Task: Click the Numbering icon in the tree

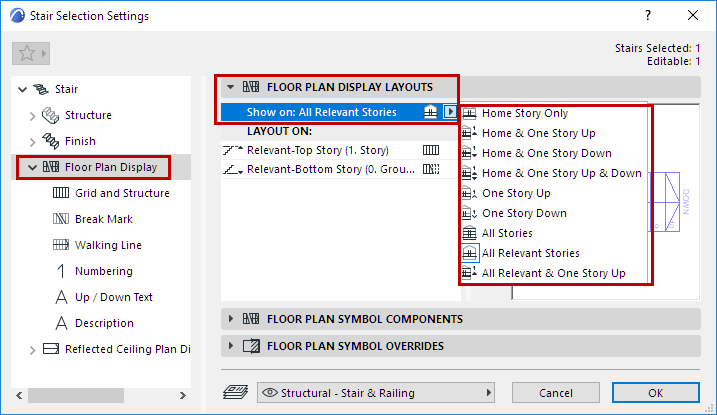Action: pyautogui.click(x=59, y=271)
